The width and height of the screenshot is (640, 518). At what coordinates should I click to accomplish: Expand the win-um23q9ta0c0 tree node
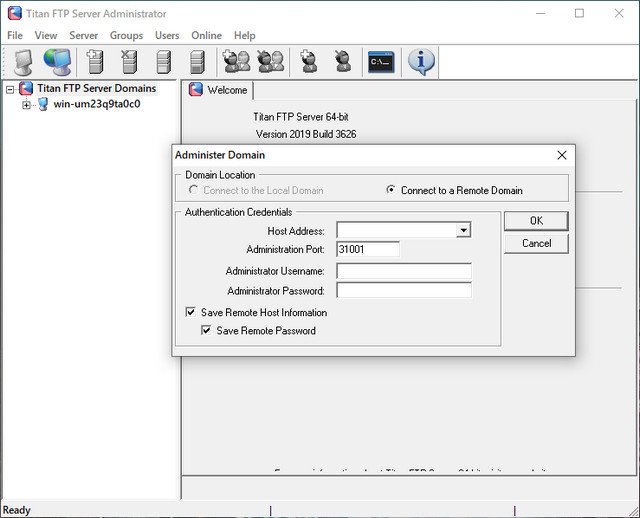pos(26,105)
